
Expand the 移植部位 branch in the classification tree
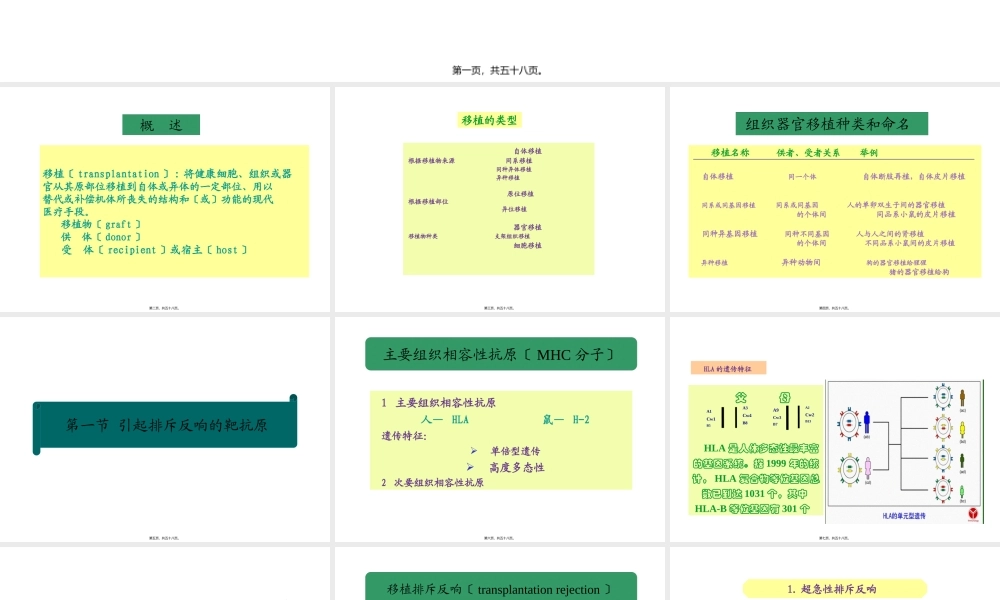pos(428,201)
